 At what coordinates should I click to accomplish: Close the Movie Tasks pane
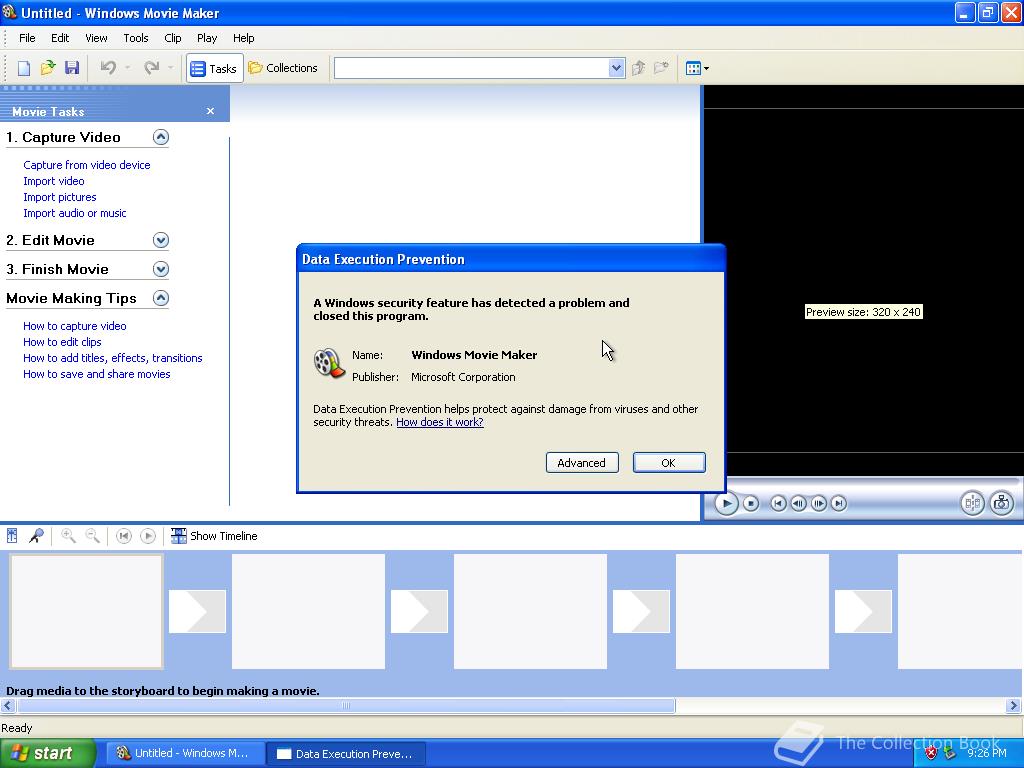click(x=210, y=111)
